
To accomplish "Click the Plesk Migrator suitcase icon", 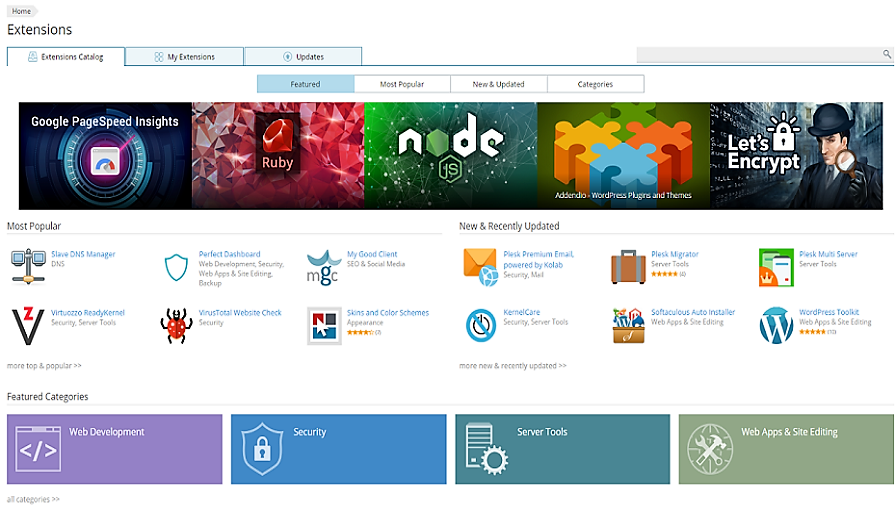I will click(628, 266).
